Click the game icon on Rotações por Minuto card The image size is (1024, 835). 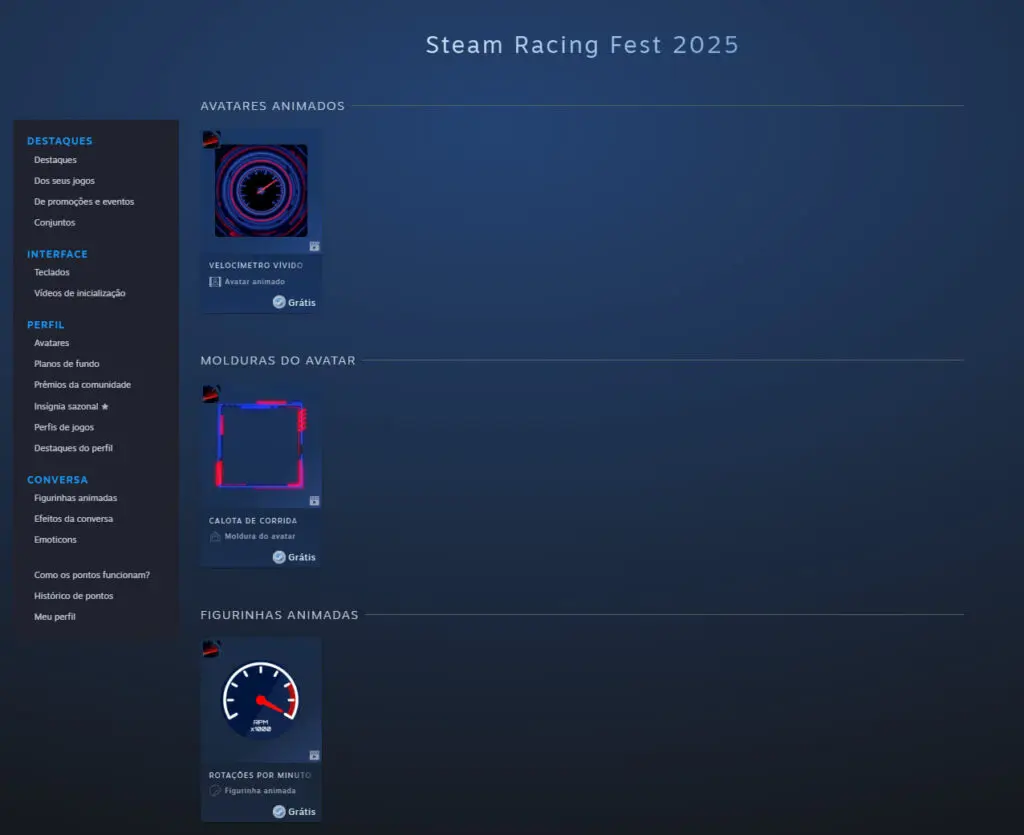(x=211, y=648)
